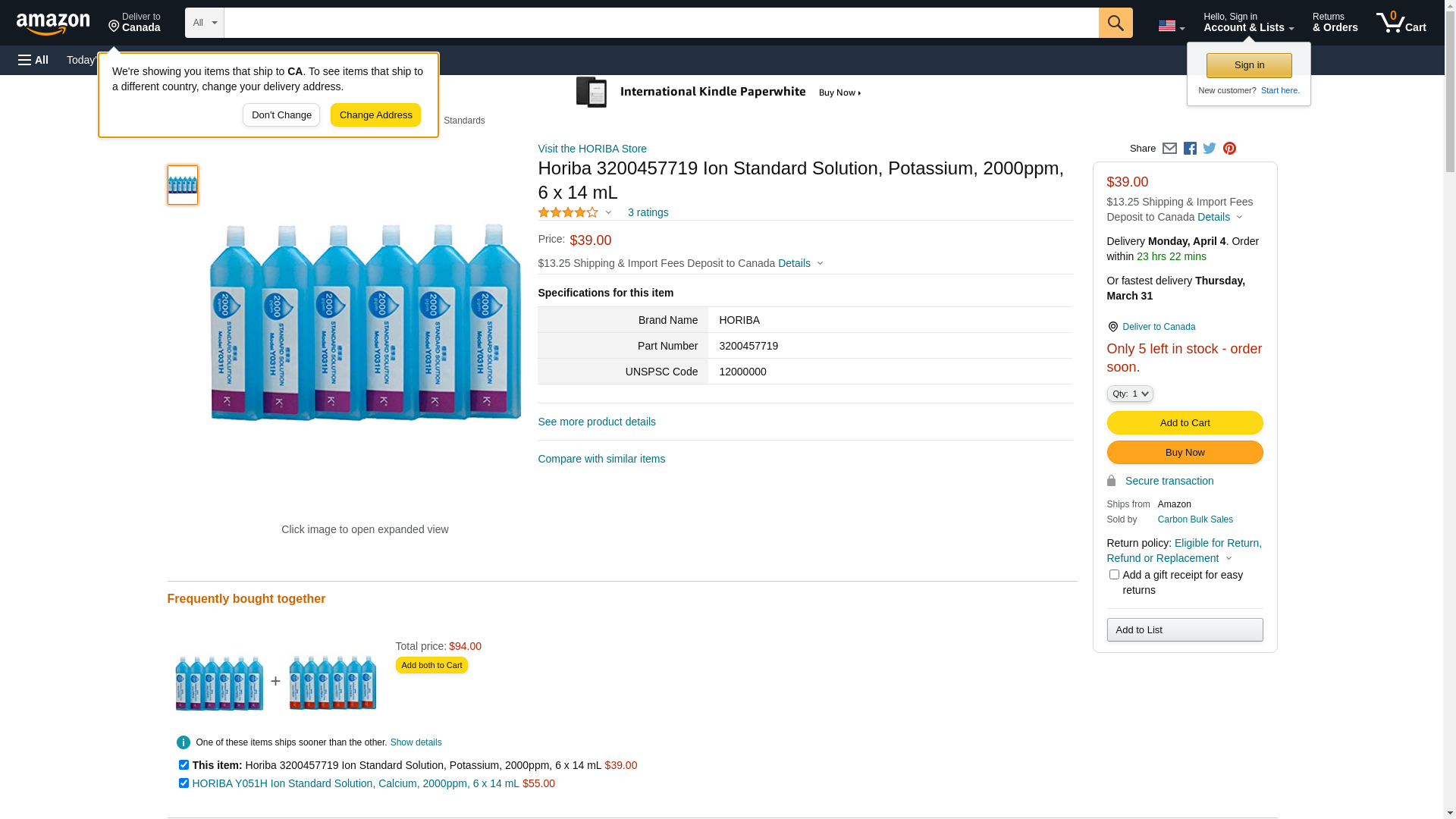Share product on Facebook
Viewport: 1456px width, 819px height.
click(x=1190, y=149)
